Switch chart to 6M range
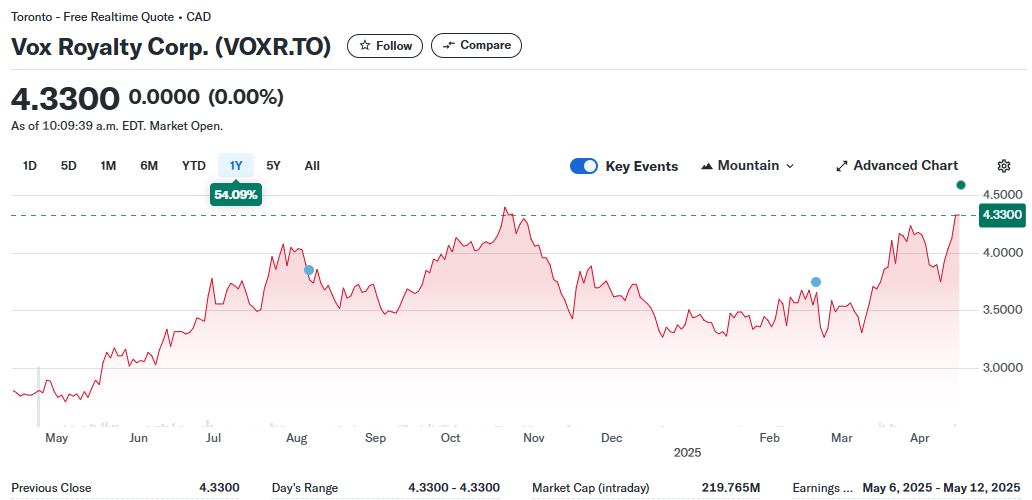Image resolution: width=1032 pixels, height=500 pixels. click(149, 166)
